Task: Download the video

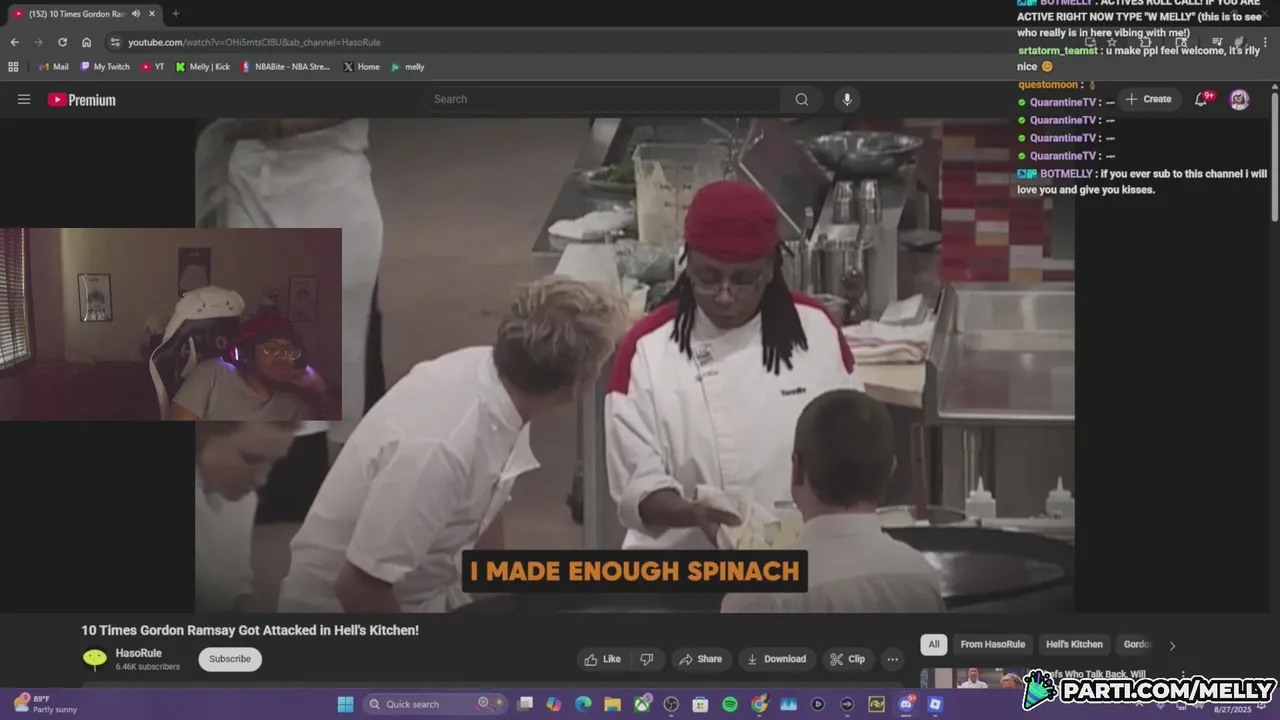Action: tap(777, 659)
